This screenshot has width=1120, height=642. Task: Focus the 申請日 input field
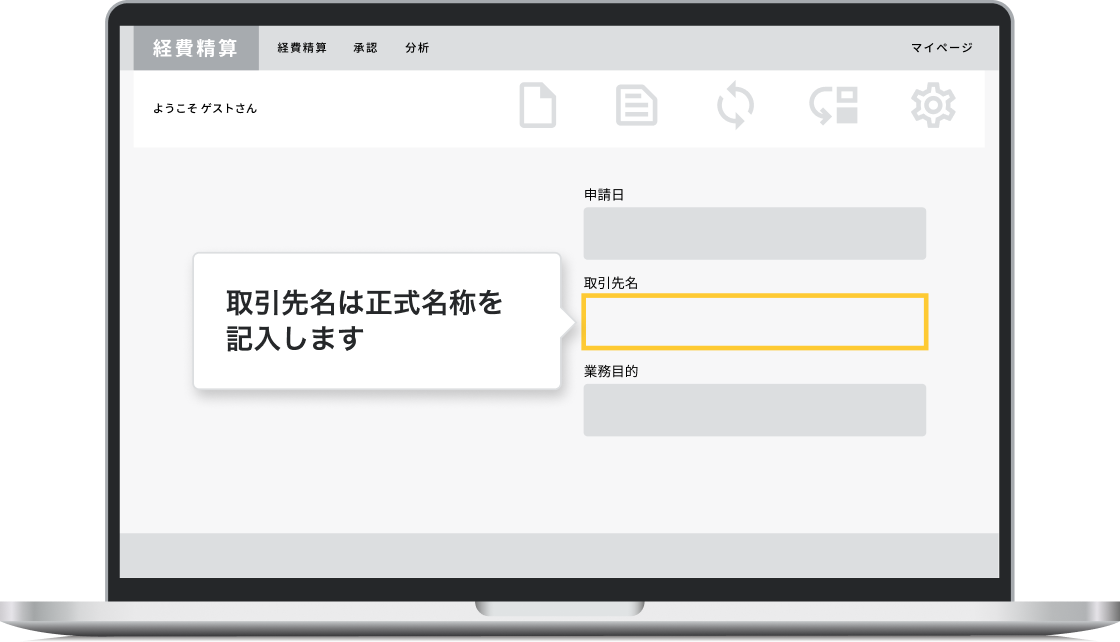pyautogui.click(x=754, y=233)
